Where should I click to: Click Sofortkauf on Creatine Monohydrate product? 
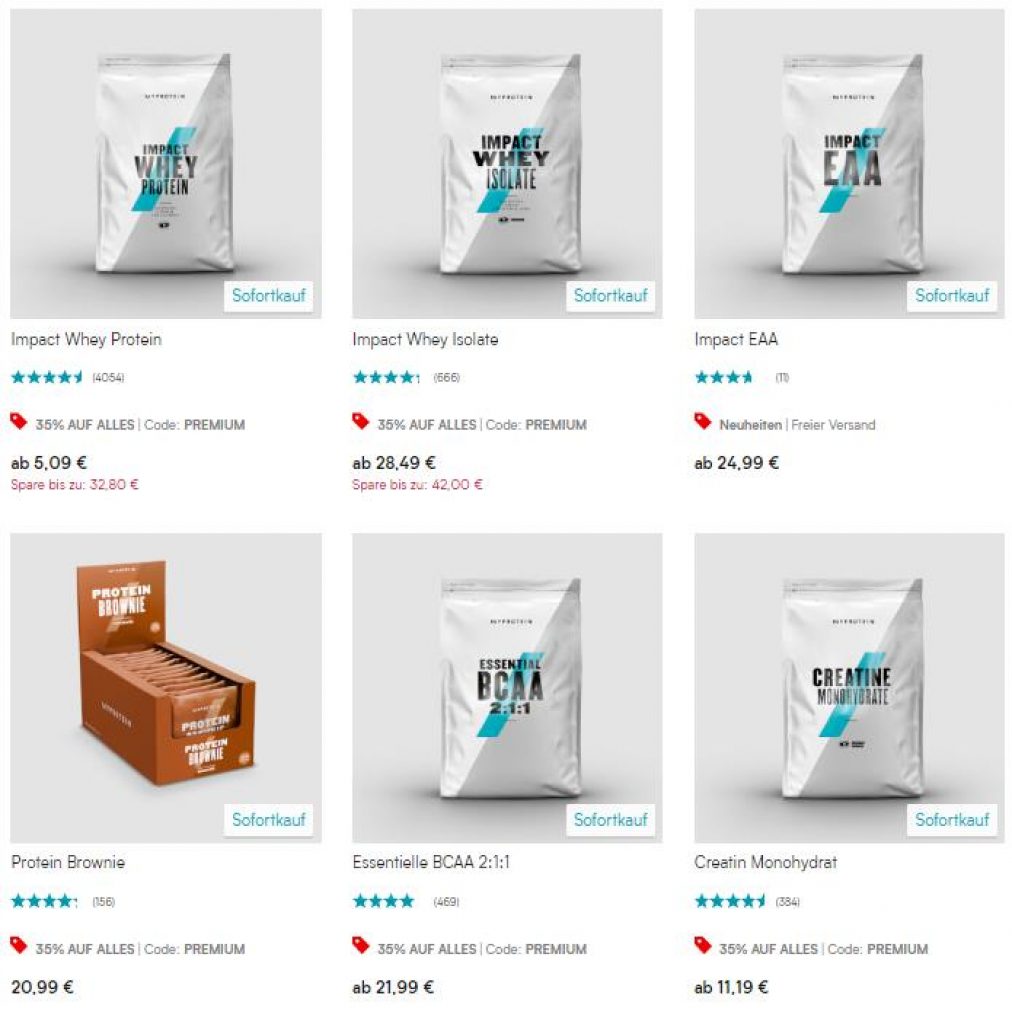952,820
